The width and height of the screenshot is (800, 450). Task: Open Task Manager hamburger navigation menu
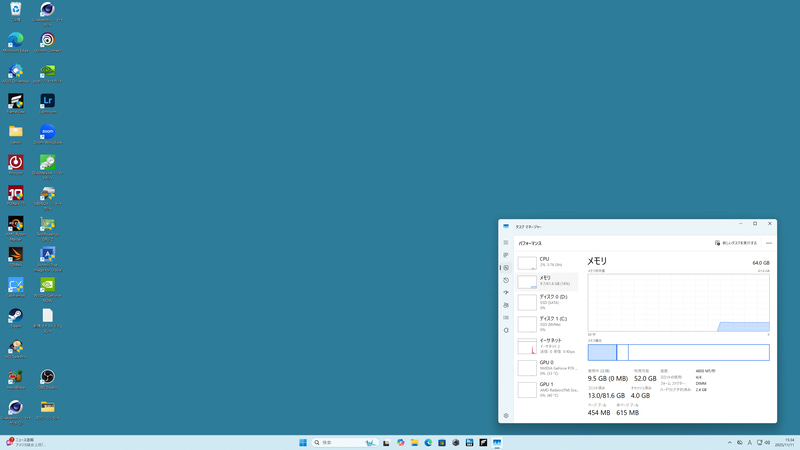506,243
